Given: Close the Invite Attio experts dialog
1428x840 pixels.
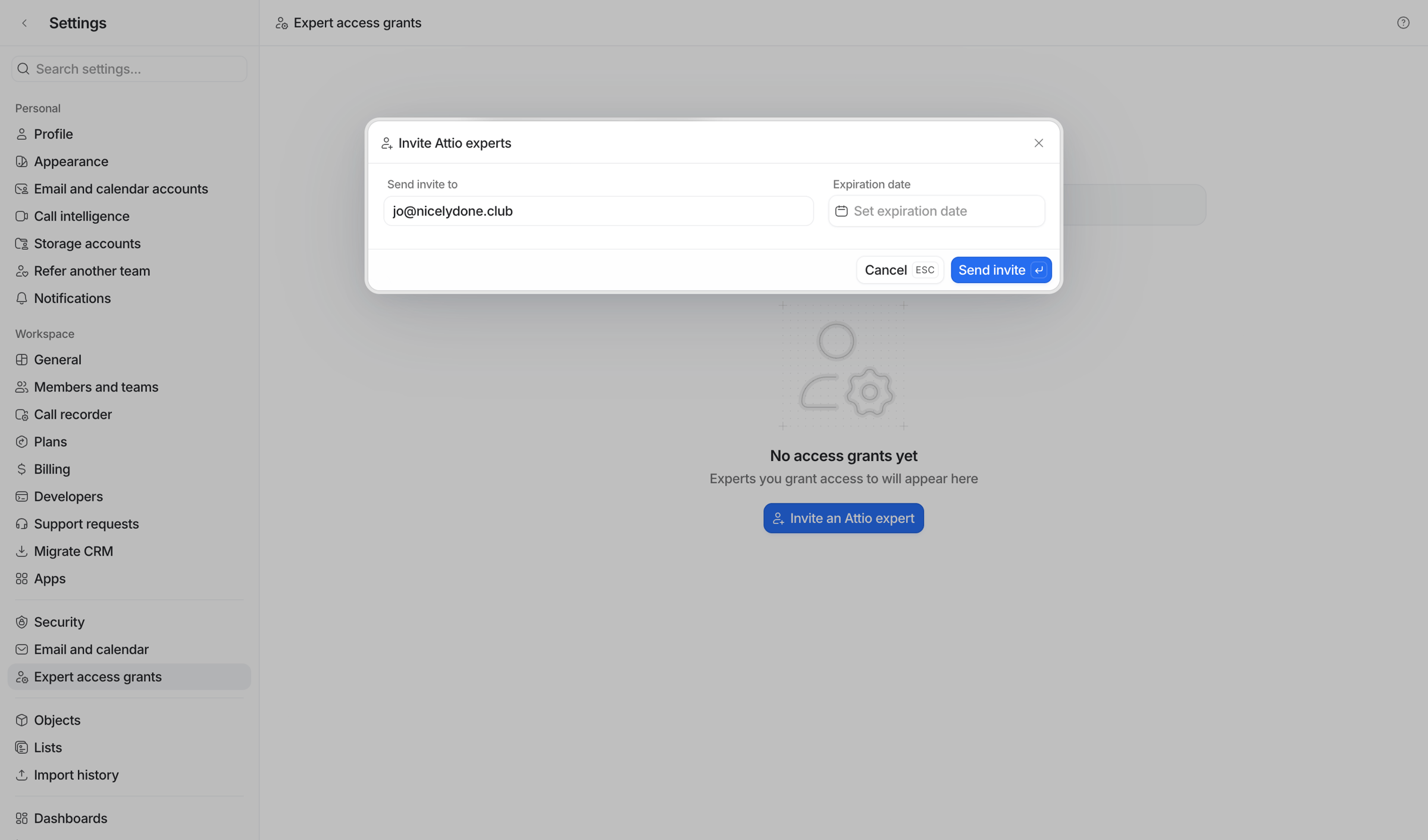Looking at the screenshot, I should (x=1038, y=143).
